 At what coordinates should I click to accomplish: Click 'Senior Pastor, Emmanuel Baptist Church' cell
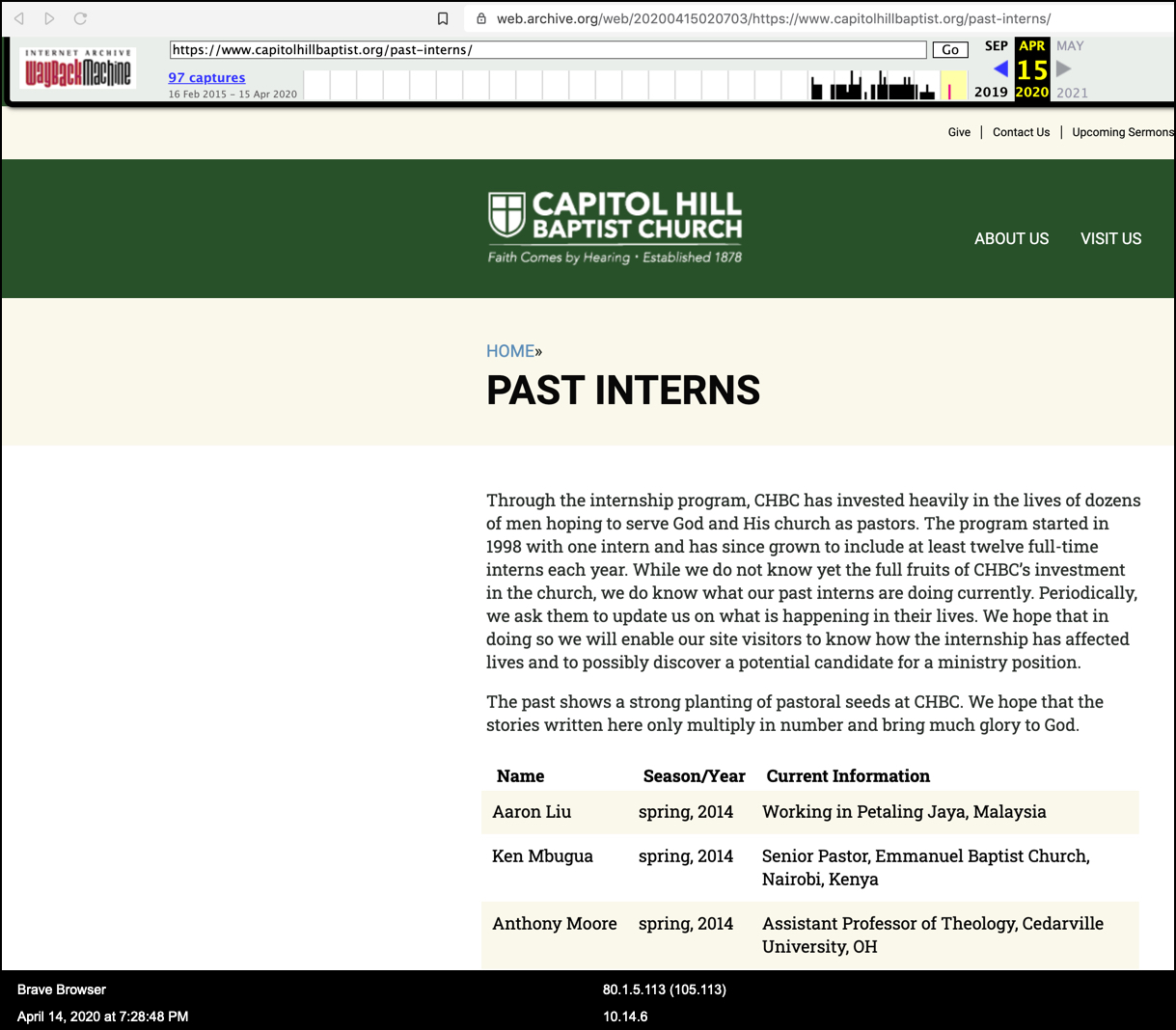point(926,868)
